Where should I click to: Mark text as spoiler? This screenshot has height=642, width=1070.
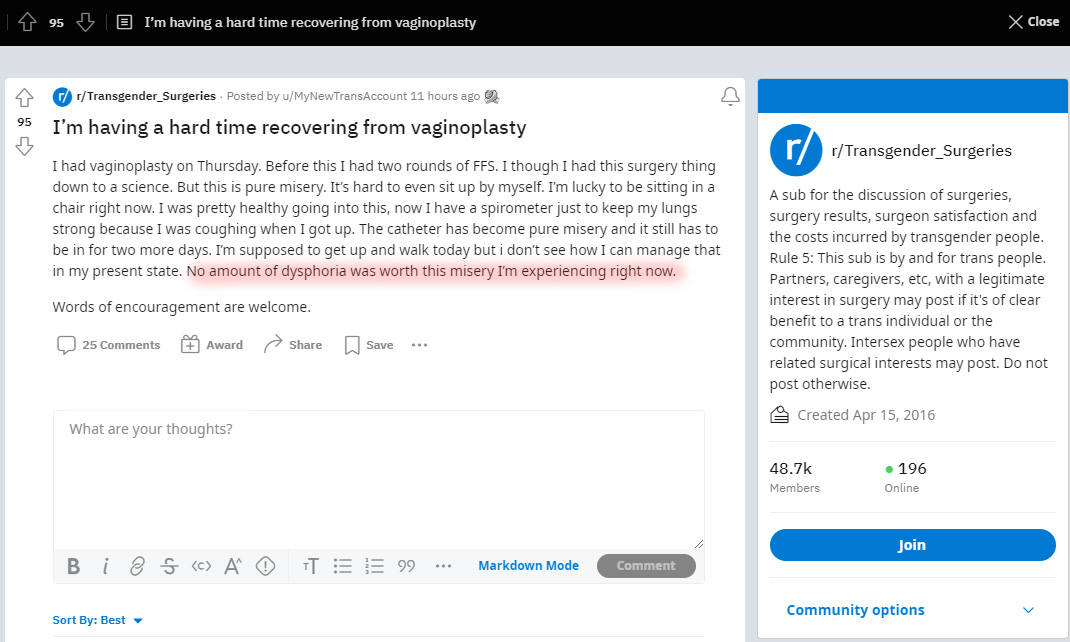click(265, 566)
